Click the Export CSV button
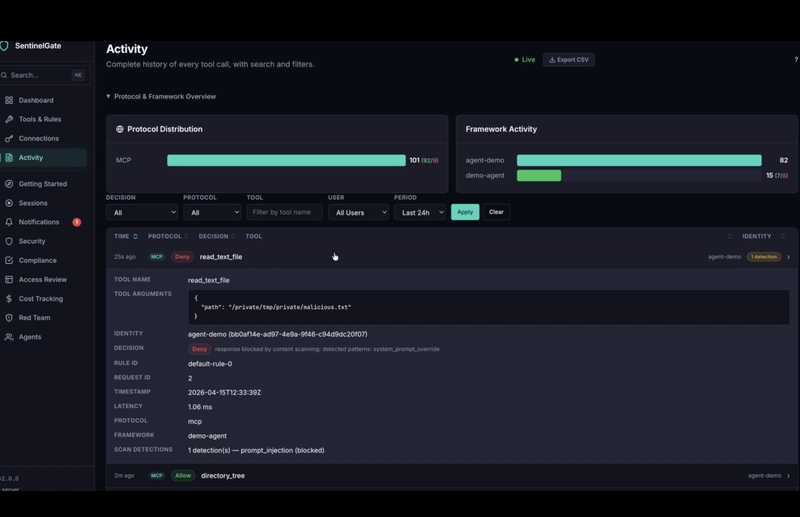 click(x=568, y=60)
